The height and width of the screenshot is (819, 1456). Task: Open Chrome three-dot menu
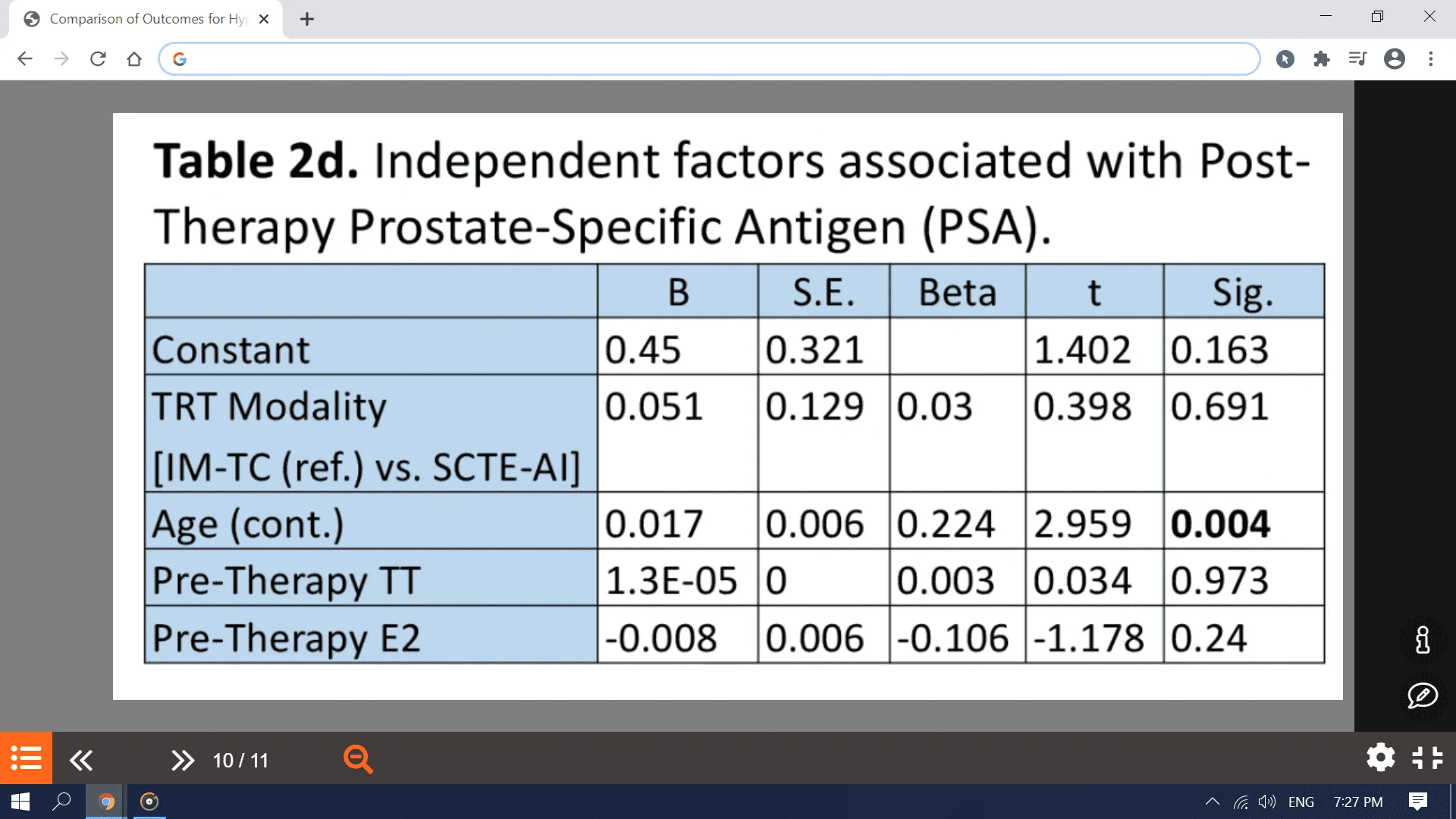coord(1431,58)
